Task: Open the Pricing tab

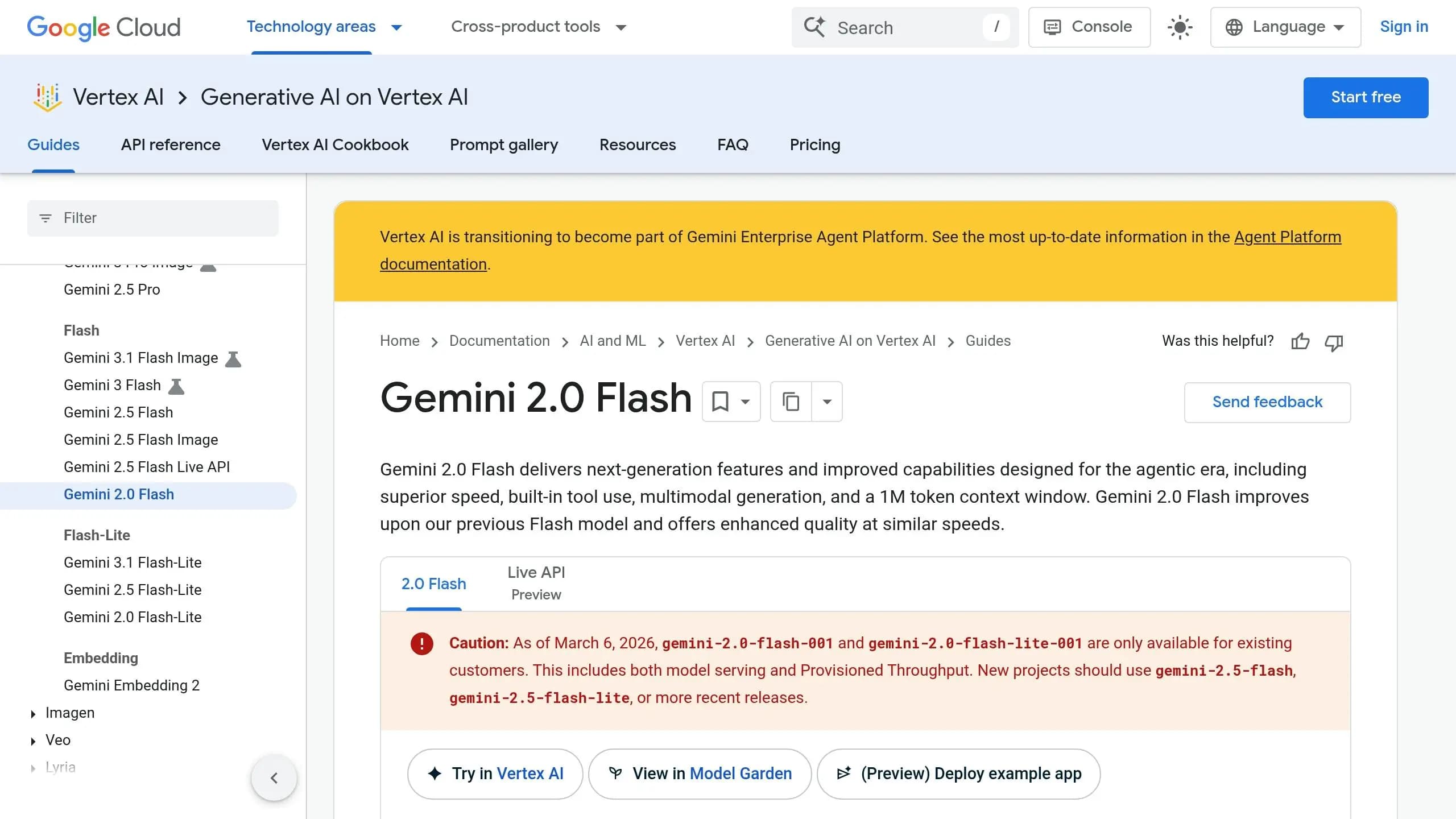Action: click(815, 145)
